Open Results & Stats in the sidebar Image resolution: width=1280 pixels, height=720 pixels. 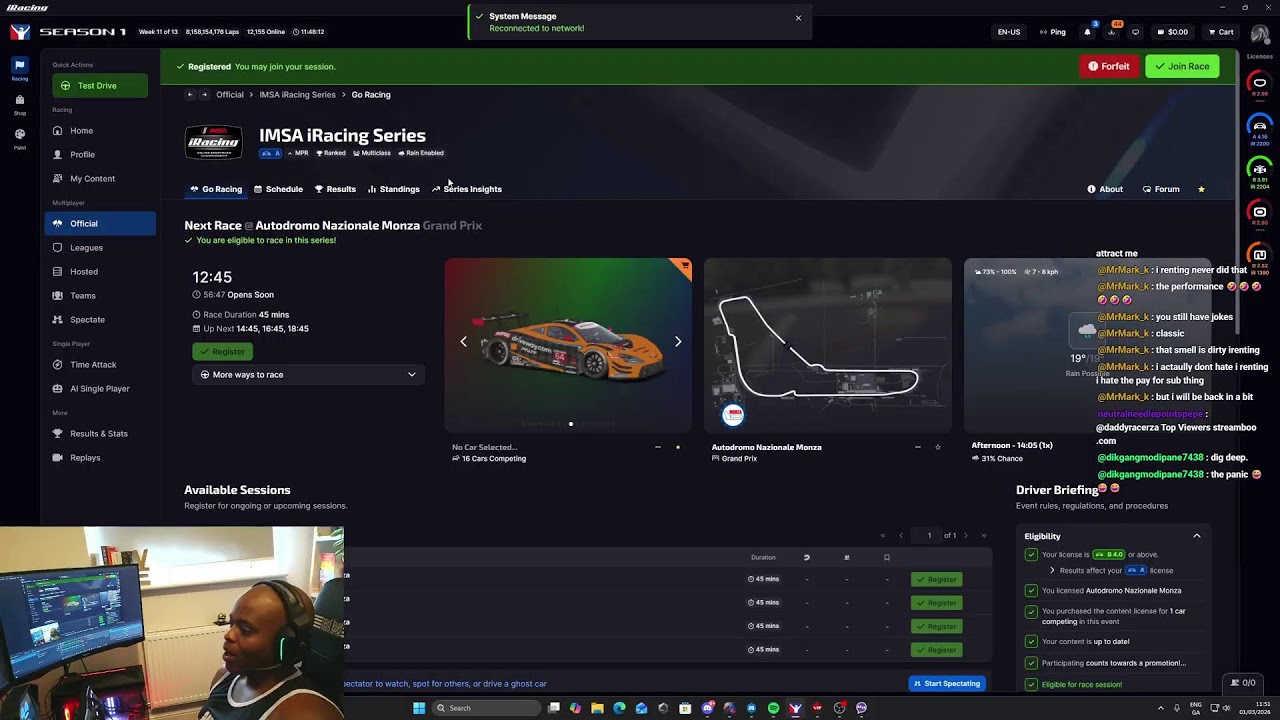coord(98,434)
